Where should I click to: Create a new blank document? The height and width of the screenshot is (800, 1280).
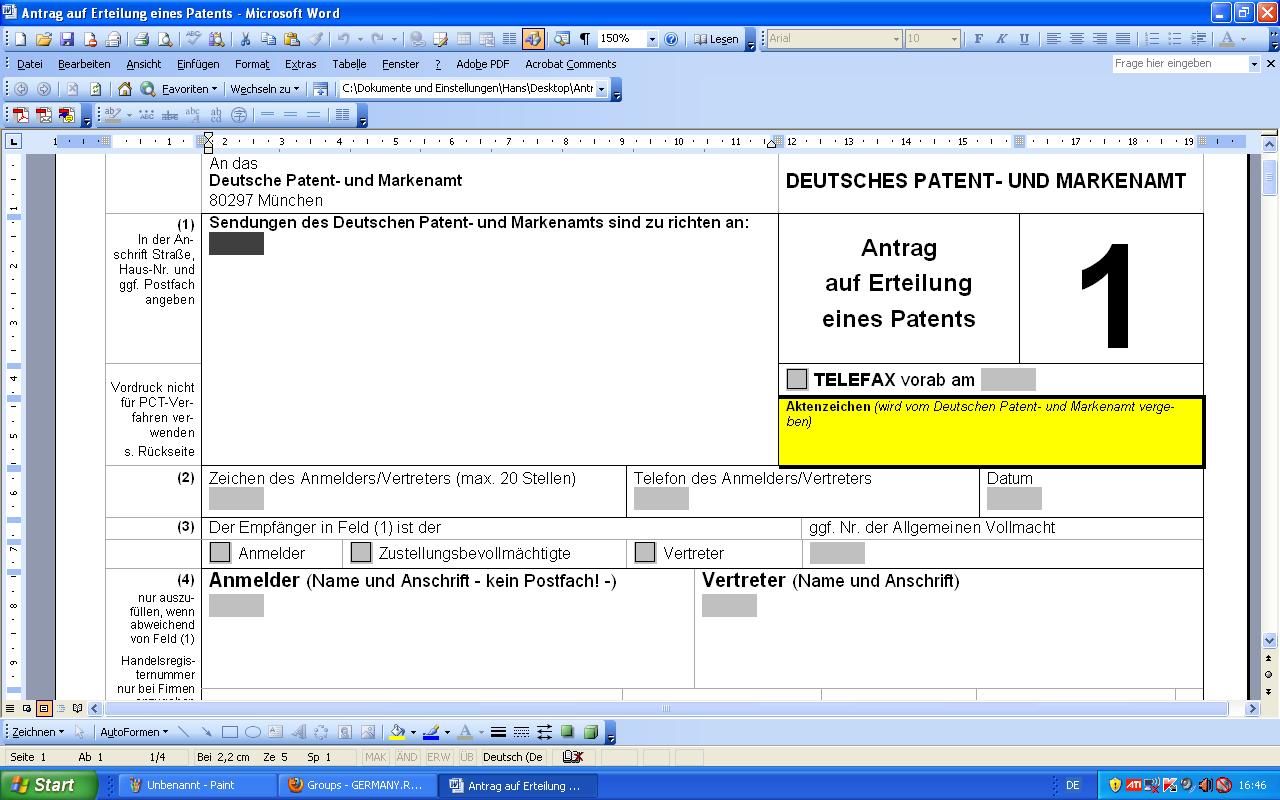pos(19,39)
